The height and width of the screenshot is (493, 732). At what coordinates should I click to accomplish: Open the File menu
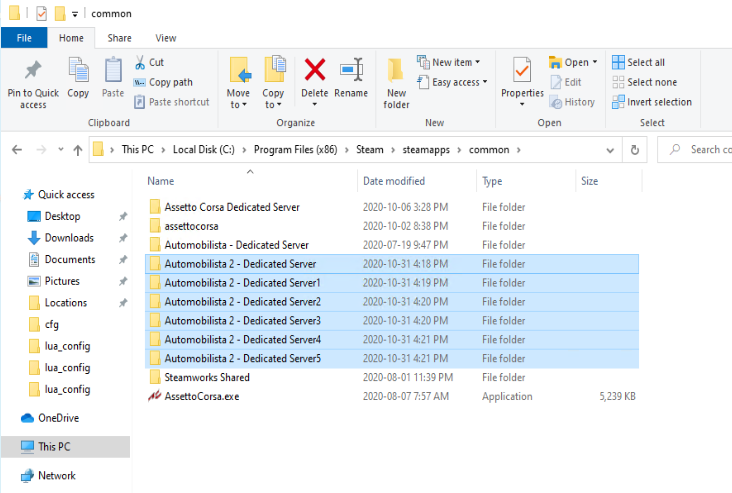(x=24, y=38)
